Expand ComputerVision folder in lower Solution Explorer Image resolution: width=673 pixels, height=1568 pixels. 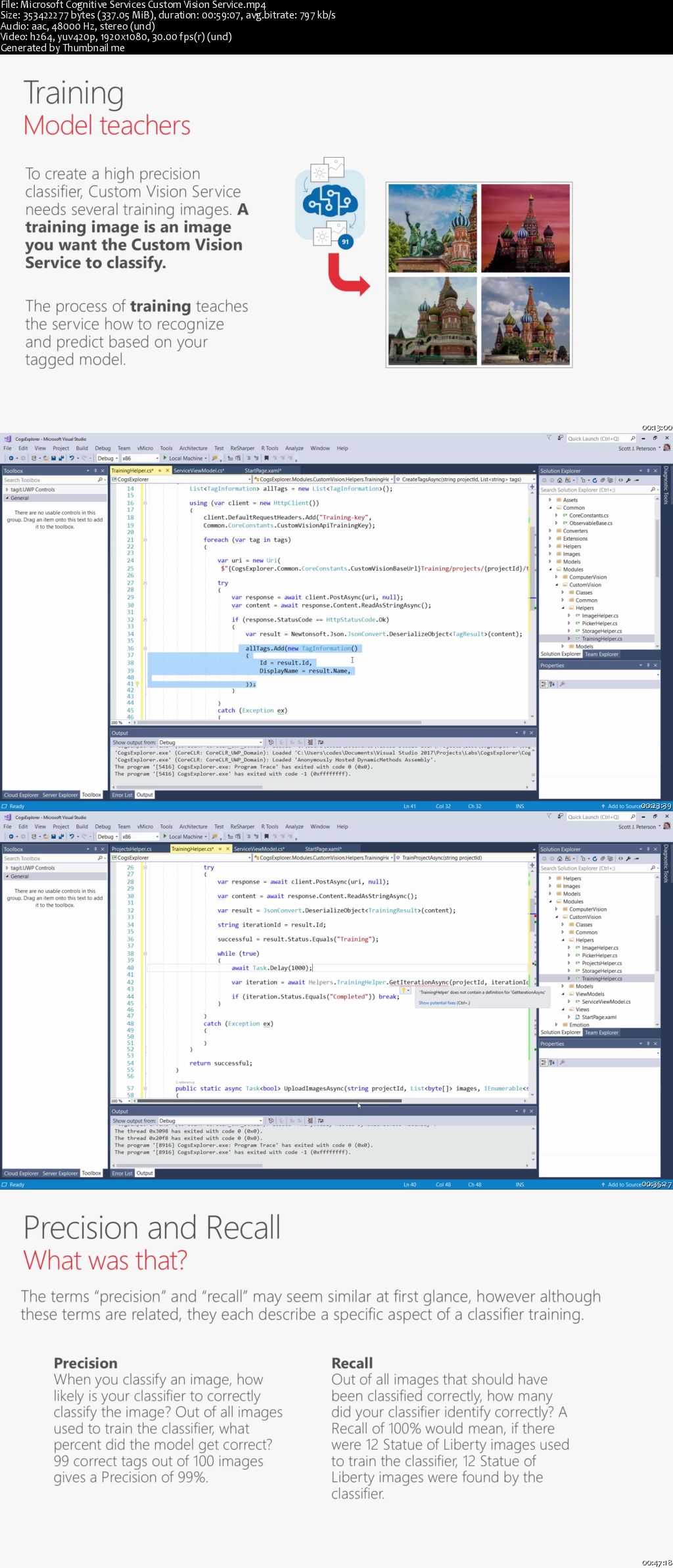[x=557, y=909]
